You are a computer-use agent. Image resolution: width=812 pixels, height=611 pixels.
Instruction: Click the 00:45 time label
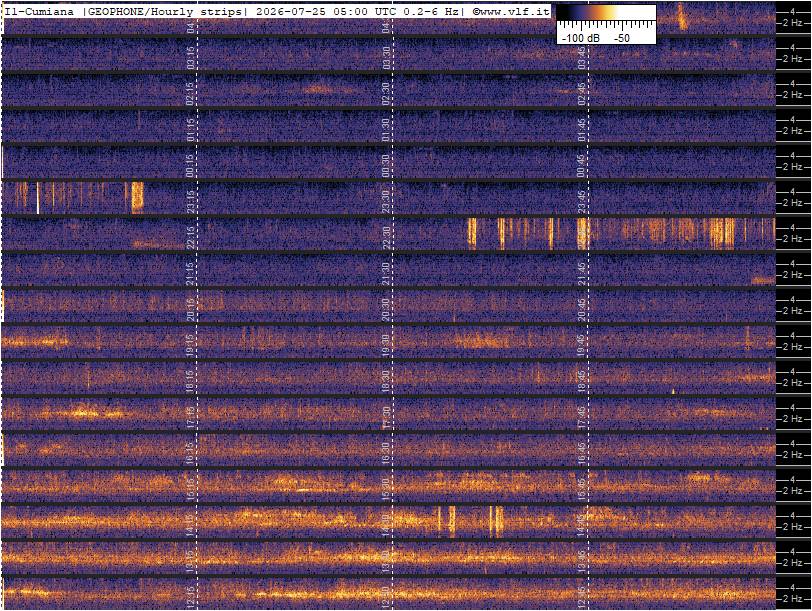click(581, 165)
